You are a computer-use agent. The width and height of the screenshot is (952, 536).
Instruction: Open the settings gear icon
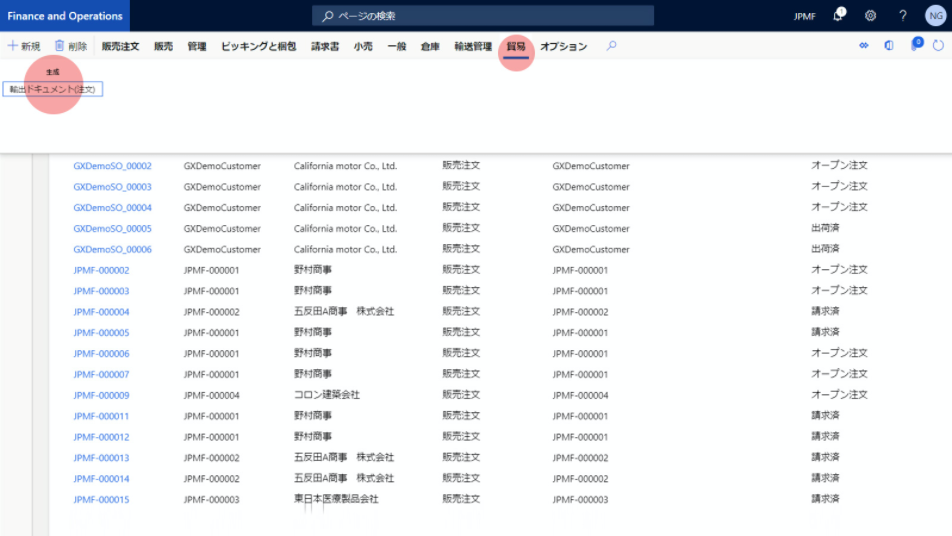coord(870,16)
